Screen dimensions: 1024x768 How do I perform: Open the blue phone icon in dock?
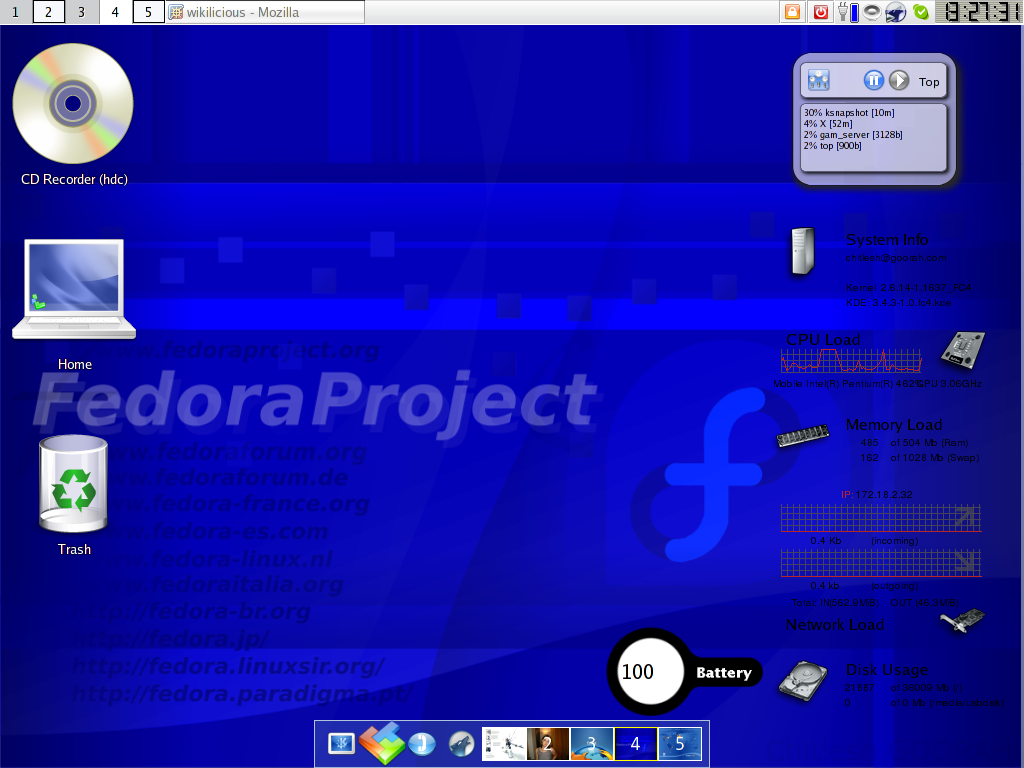tap(422, 743)
